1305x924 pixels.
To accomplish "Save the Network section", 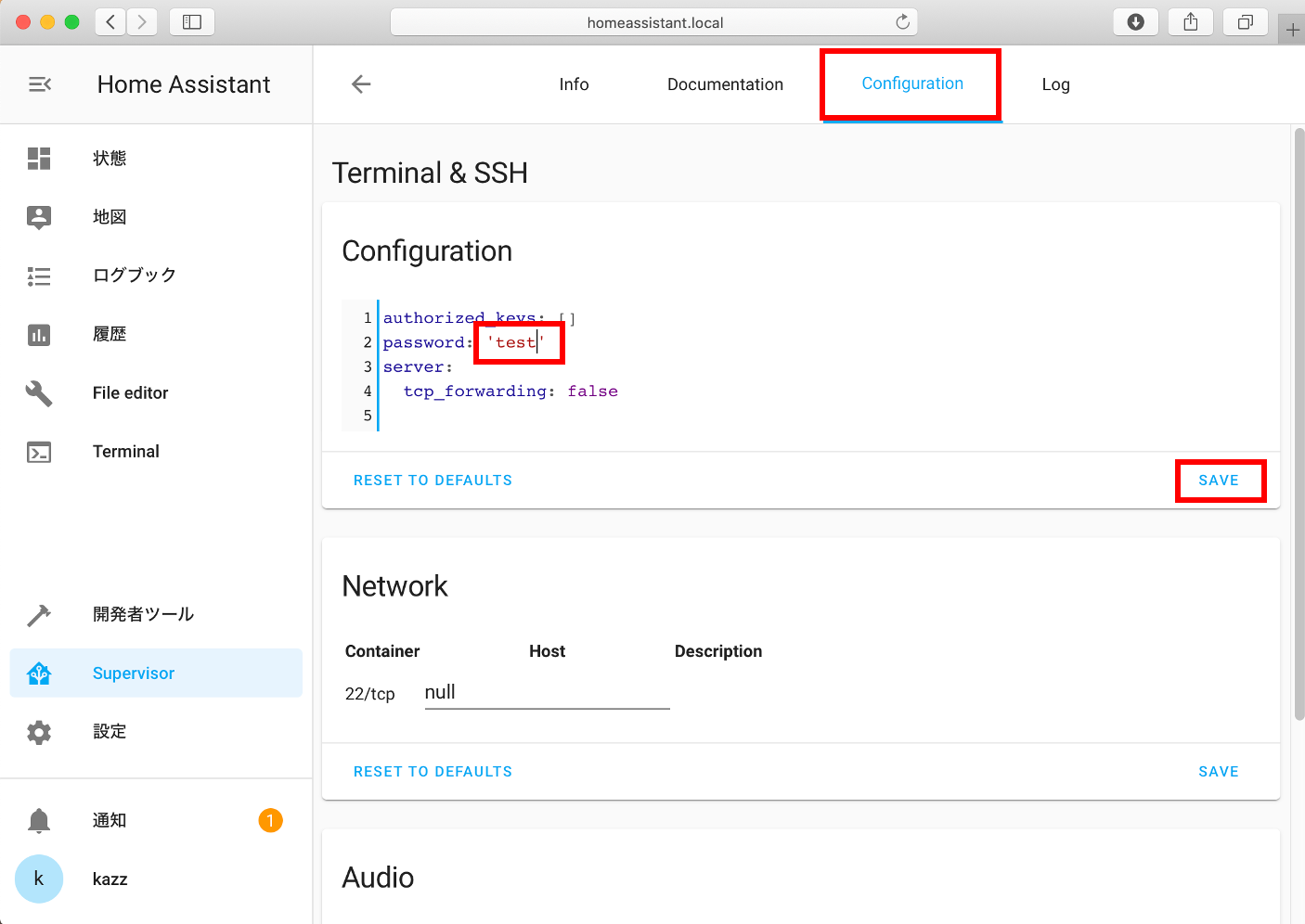I will tap(1219, 772).
